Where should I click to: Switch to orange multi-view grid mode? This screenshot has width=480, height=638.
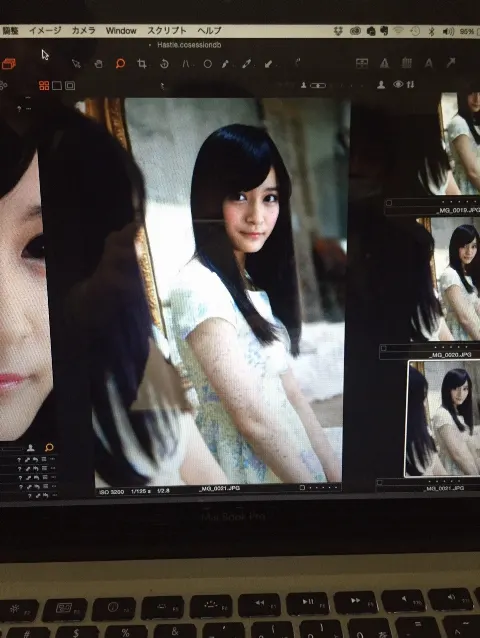pyautogui.click(x=44, y=85)
